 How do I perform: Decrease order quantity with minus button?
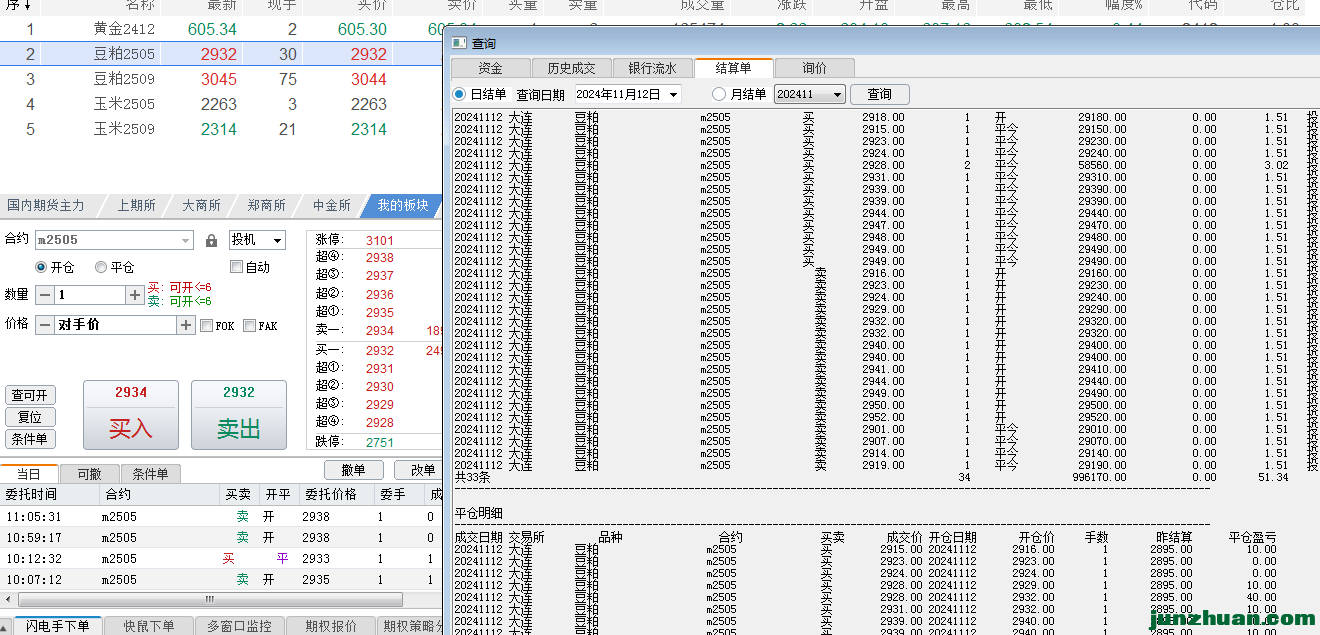tap(45, 295)
